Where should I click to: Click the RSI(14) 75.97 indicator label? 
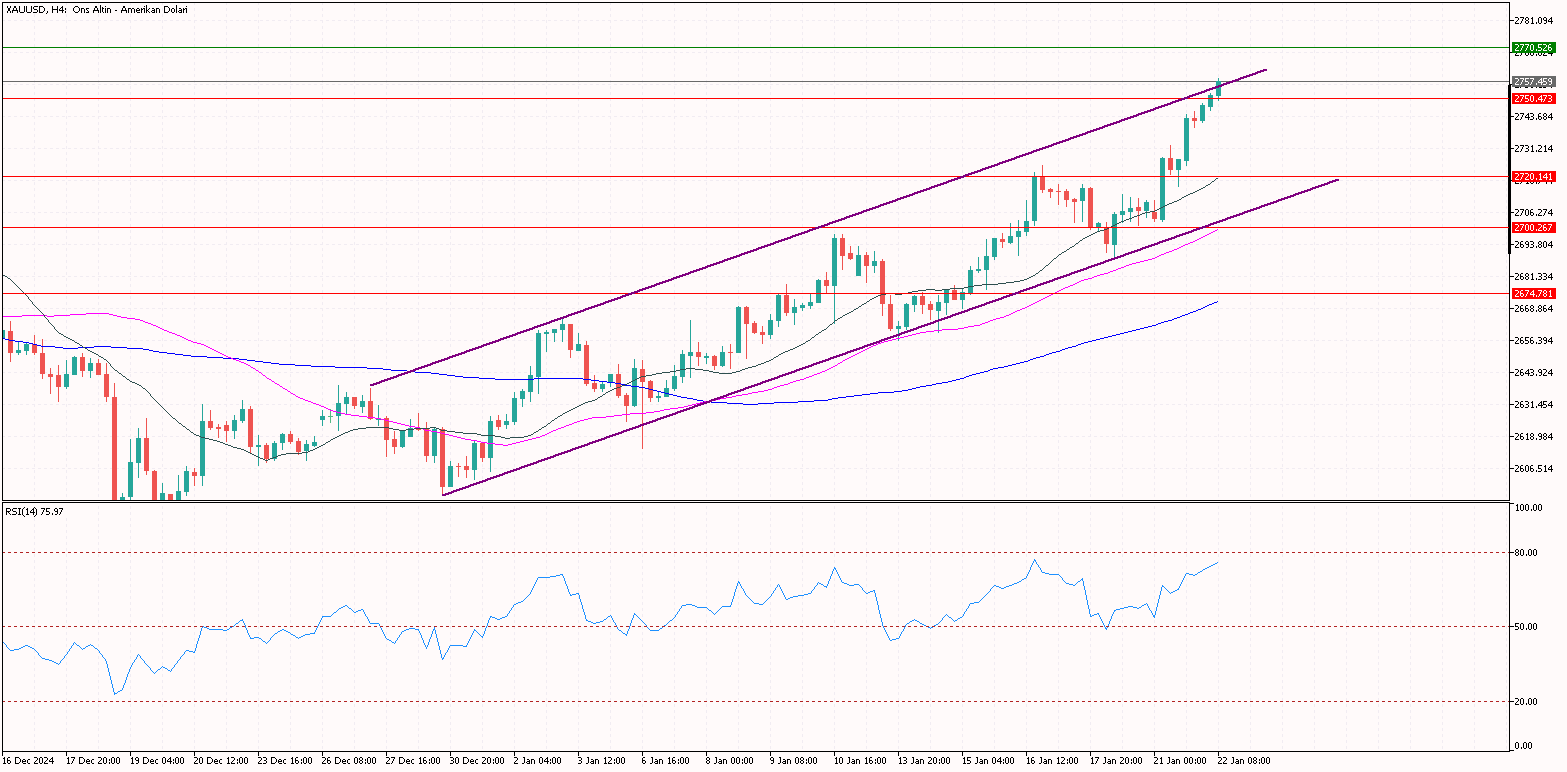[x=34, y=512]
